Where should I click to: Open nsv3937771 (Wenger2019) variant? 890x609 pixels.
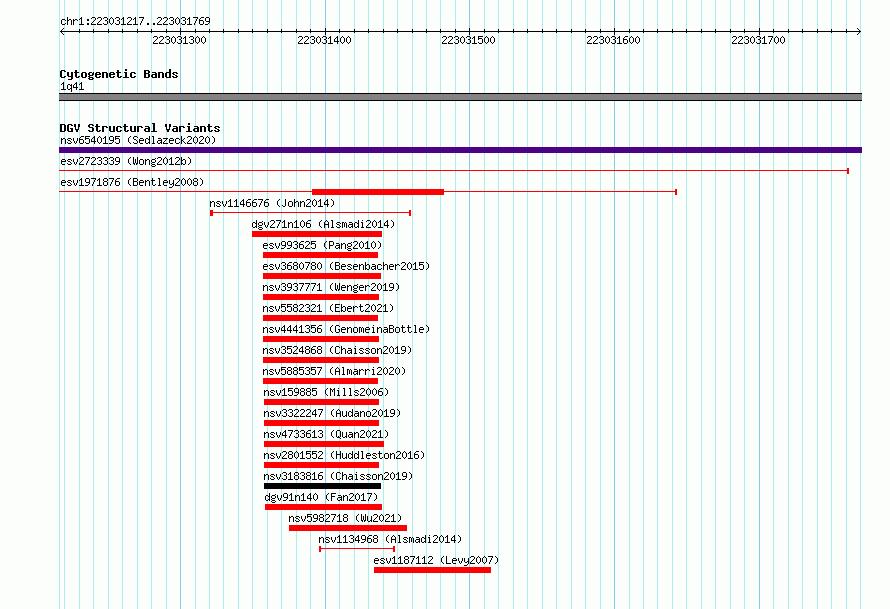(x=331, y=287)
